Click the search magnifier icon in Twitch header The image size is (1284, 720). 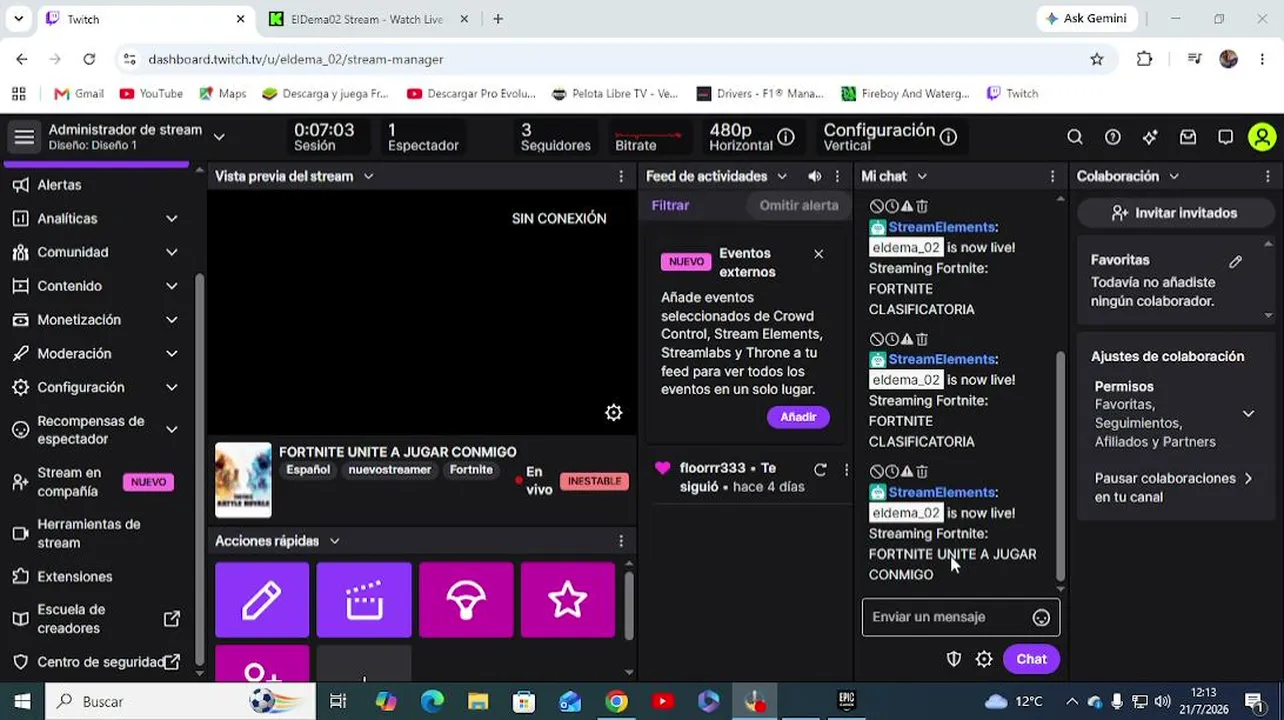point(1074,137)
